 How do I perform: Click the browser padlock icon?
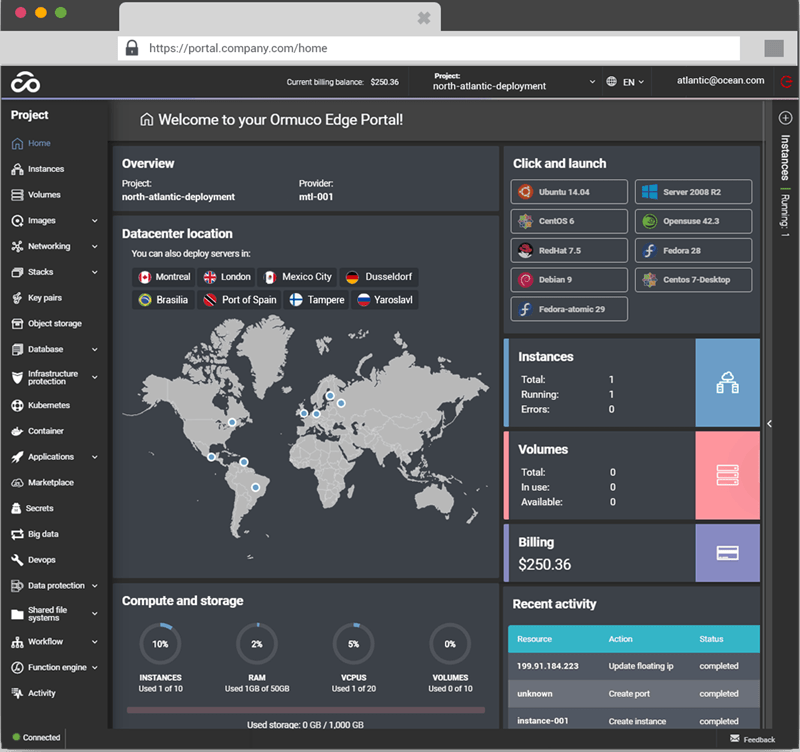coord(132,48)
